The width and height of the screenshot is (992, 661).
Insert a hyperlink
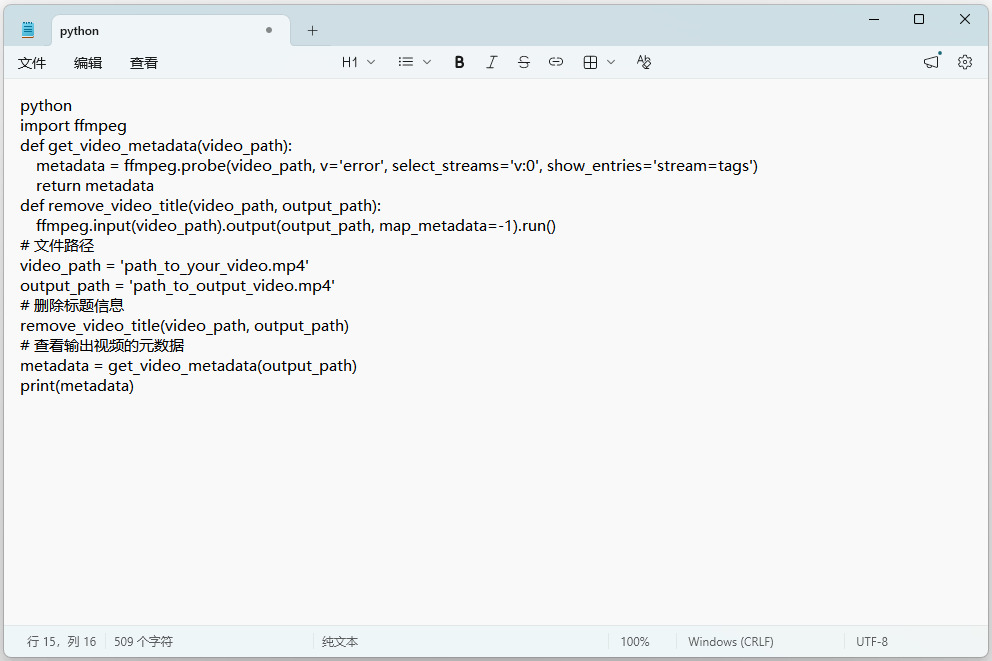(x=555, y=62)
